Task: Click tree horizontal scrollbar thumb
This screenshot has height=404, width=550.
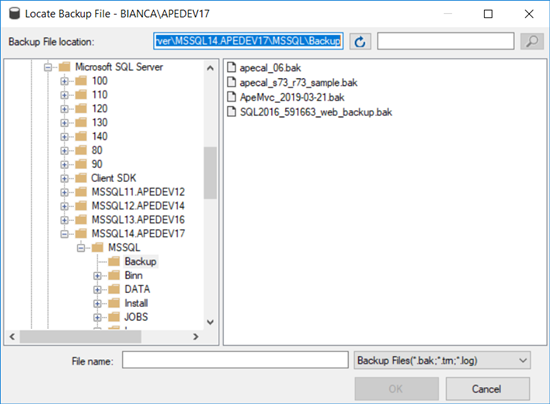Action: [81, 337]
